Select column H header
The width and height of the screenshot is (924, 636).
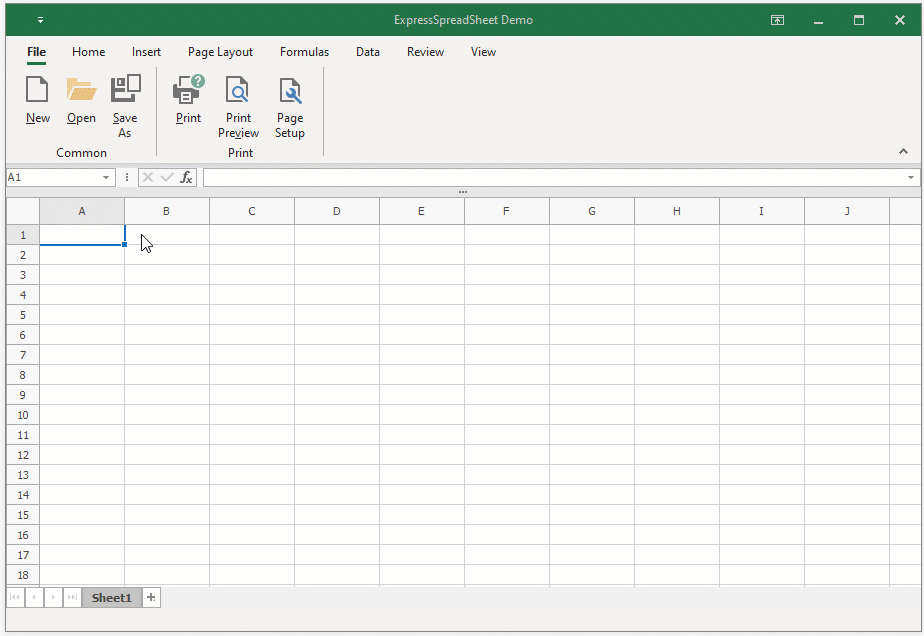coord(676,211)
